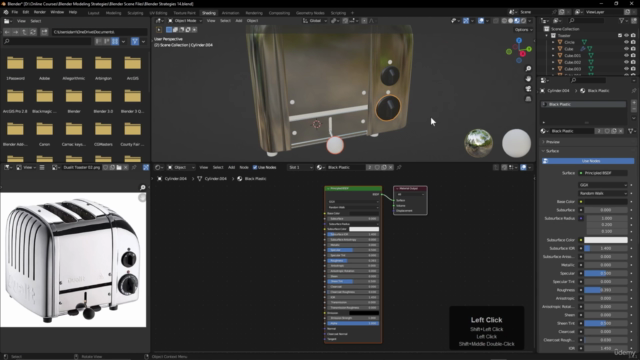Open Object Mode dropdown in viewport

[x=185, y=20]
